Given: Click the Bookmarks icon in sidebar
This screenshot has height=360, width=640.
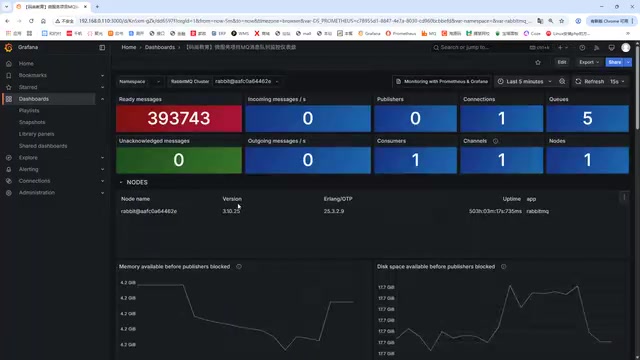Looking at the screenshot, I should coord(9,76).
